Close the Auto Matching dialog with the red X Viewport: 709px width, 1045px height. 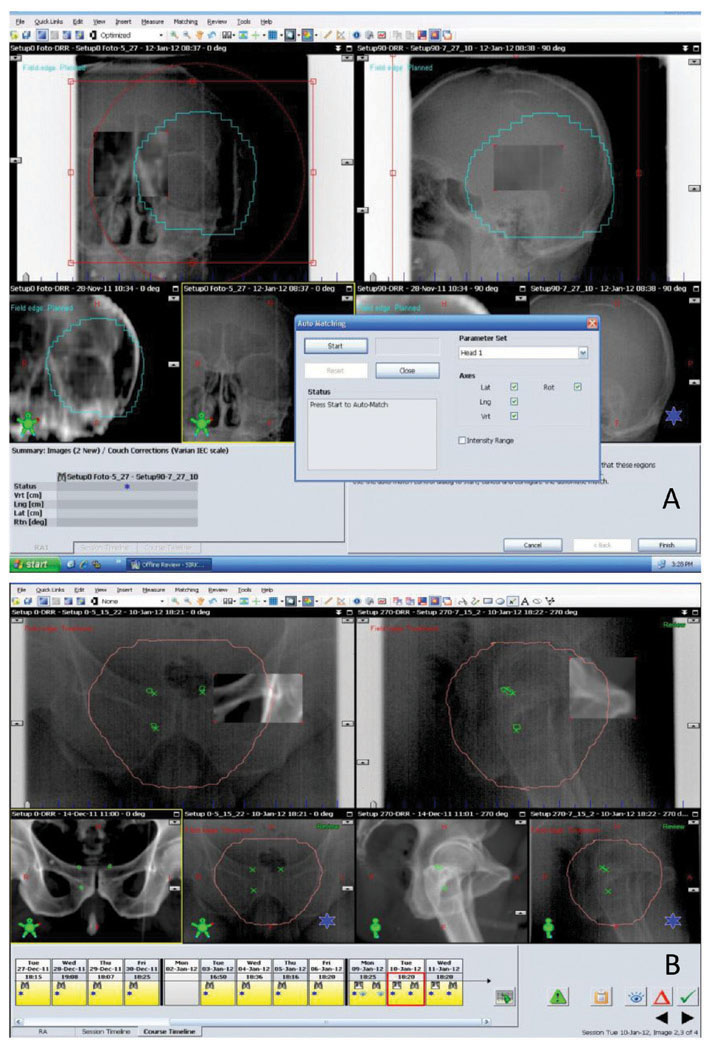click(x=592, y=323)
